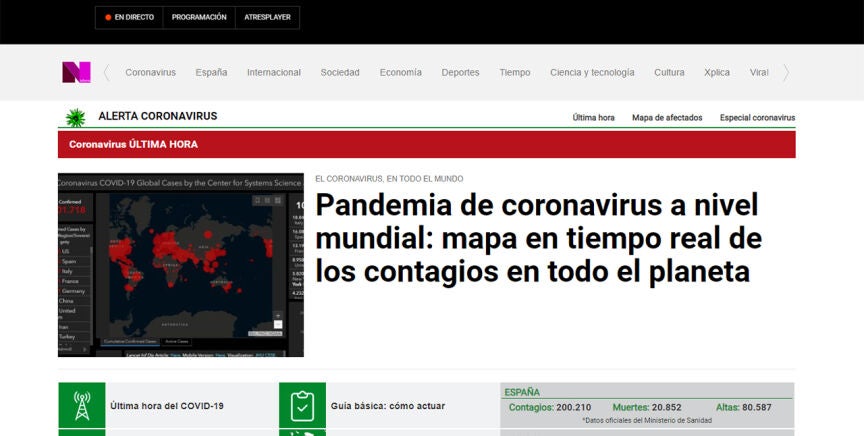
Task: Open the PROGRAMACIÓN tab
Action: click(199, 17)
